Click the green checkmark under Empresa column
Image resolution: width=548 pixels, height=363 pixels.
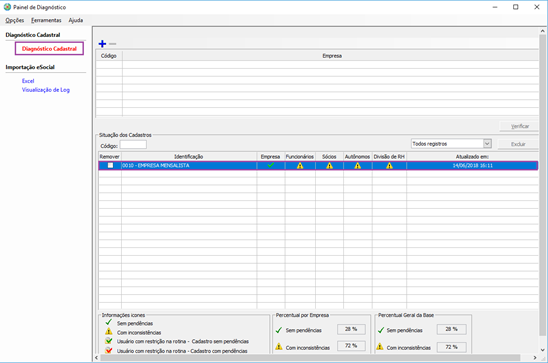coord(271,165)
